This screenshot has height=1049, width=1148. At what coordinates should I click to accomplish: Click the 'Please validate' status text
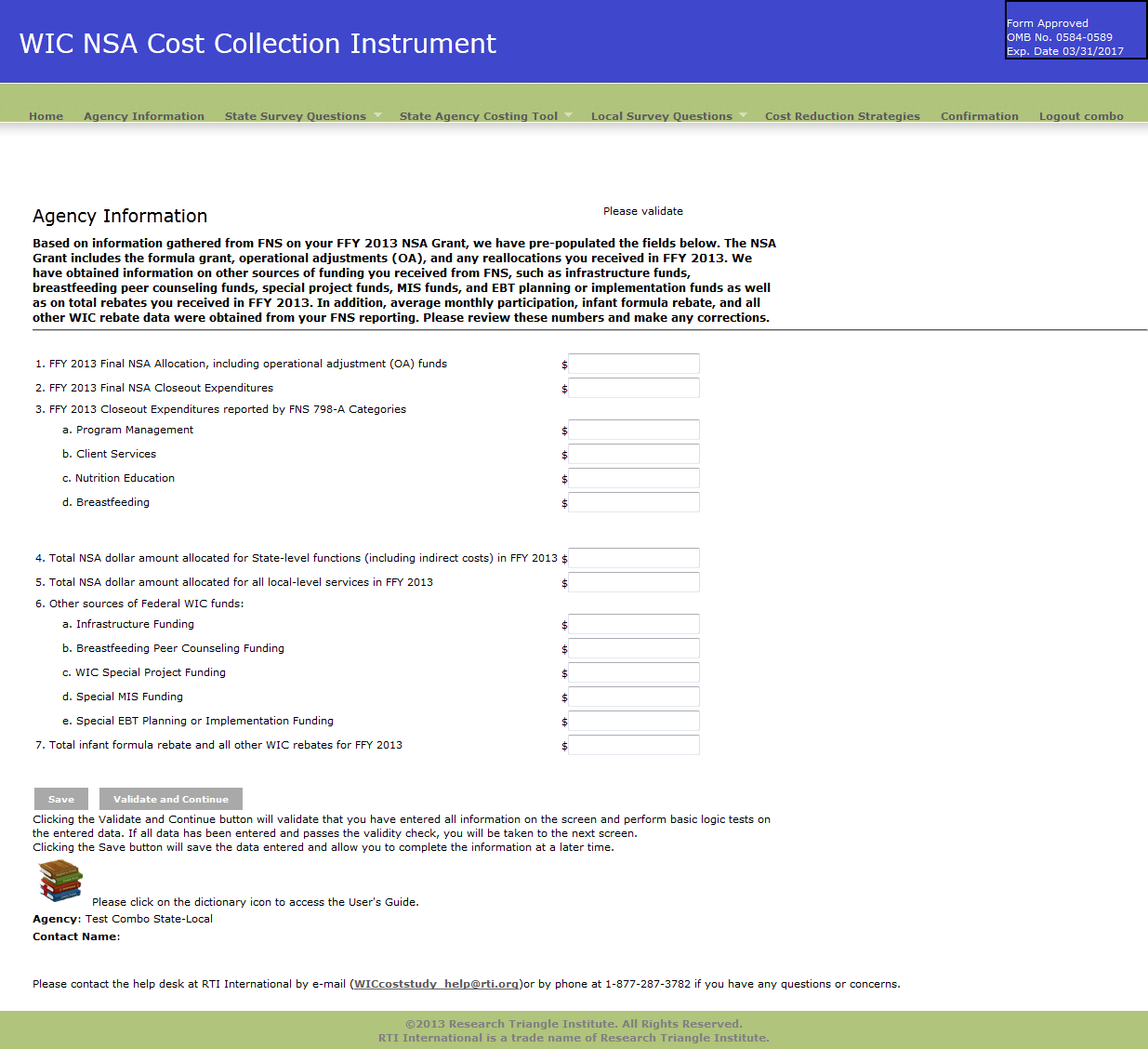pos(643,211)
